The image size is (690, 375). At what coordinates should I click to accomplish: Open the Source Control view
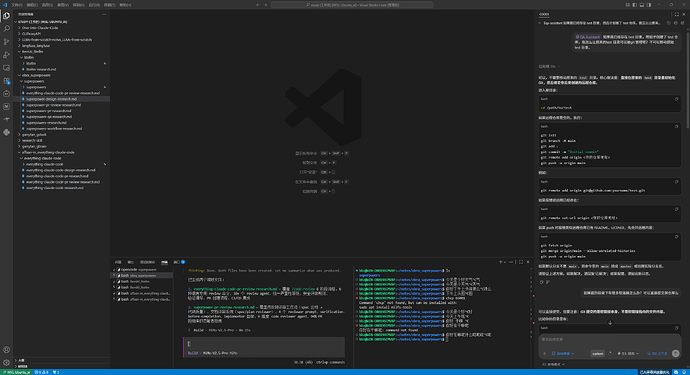coord(6,42)
